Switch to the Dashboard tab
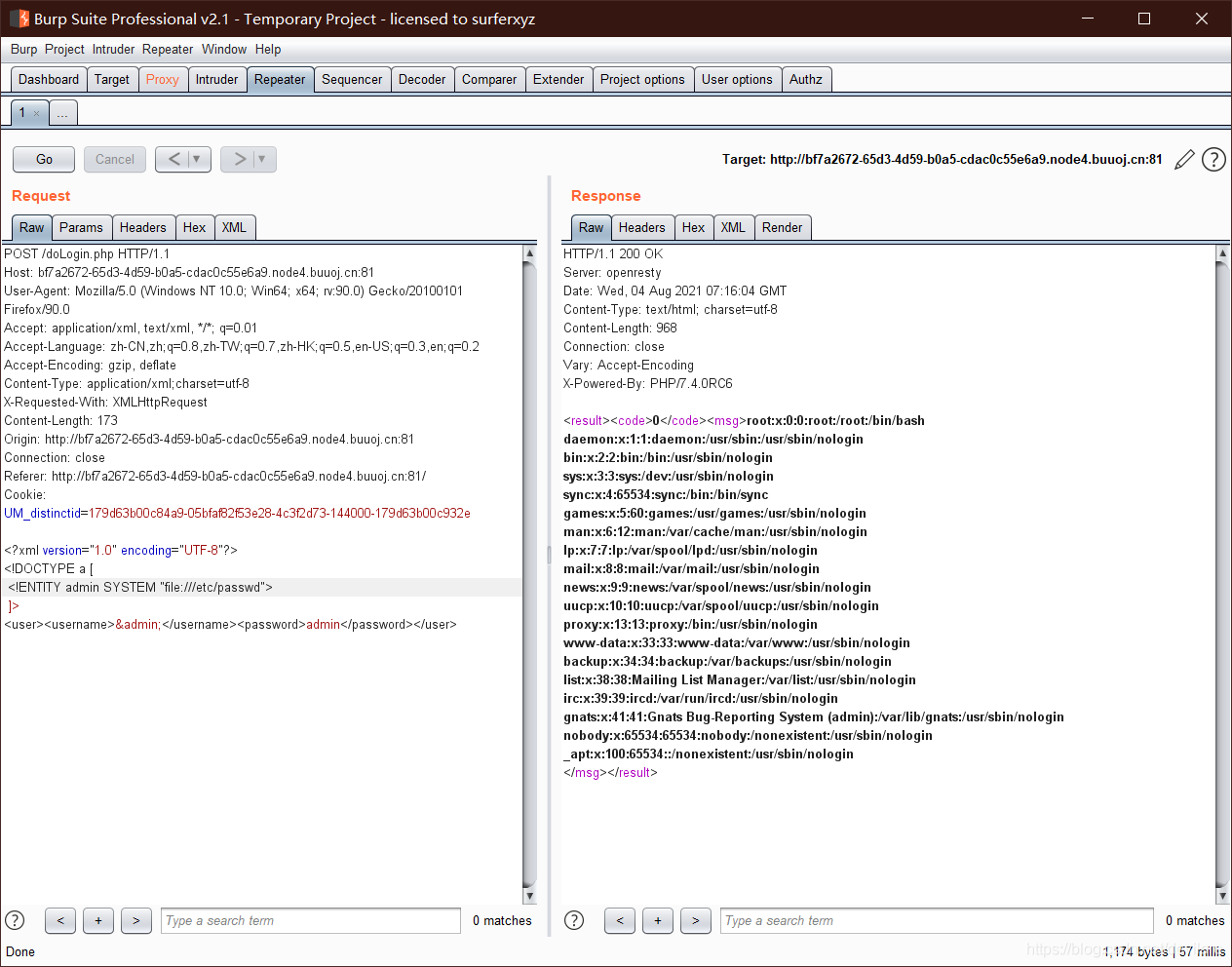 click(49, 80)
